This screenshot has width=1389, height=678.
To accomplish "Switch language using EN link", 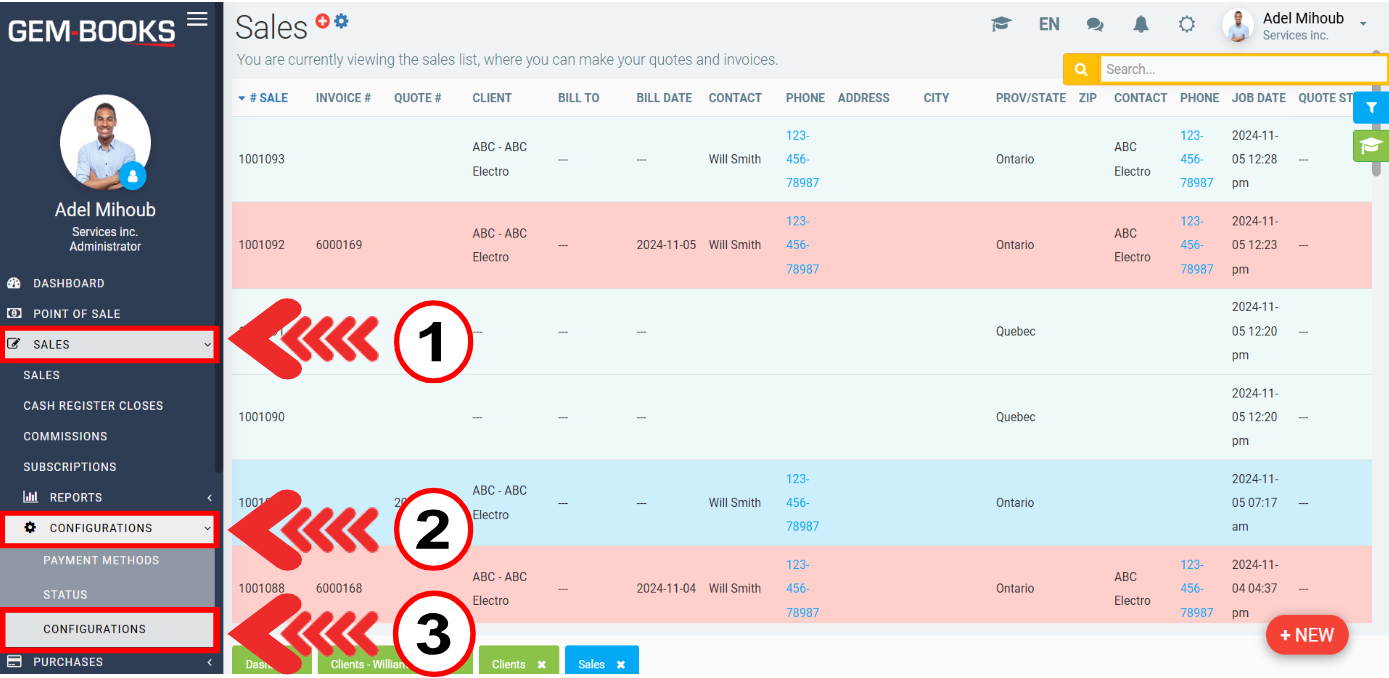I will click(1049, 25).
